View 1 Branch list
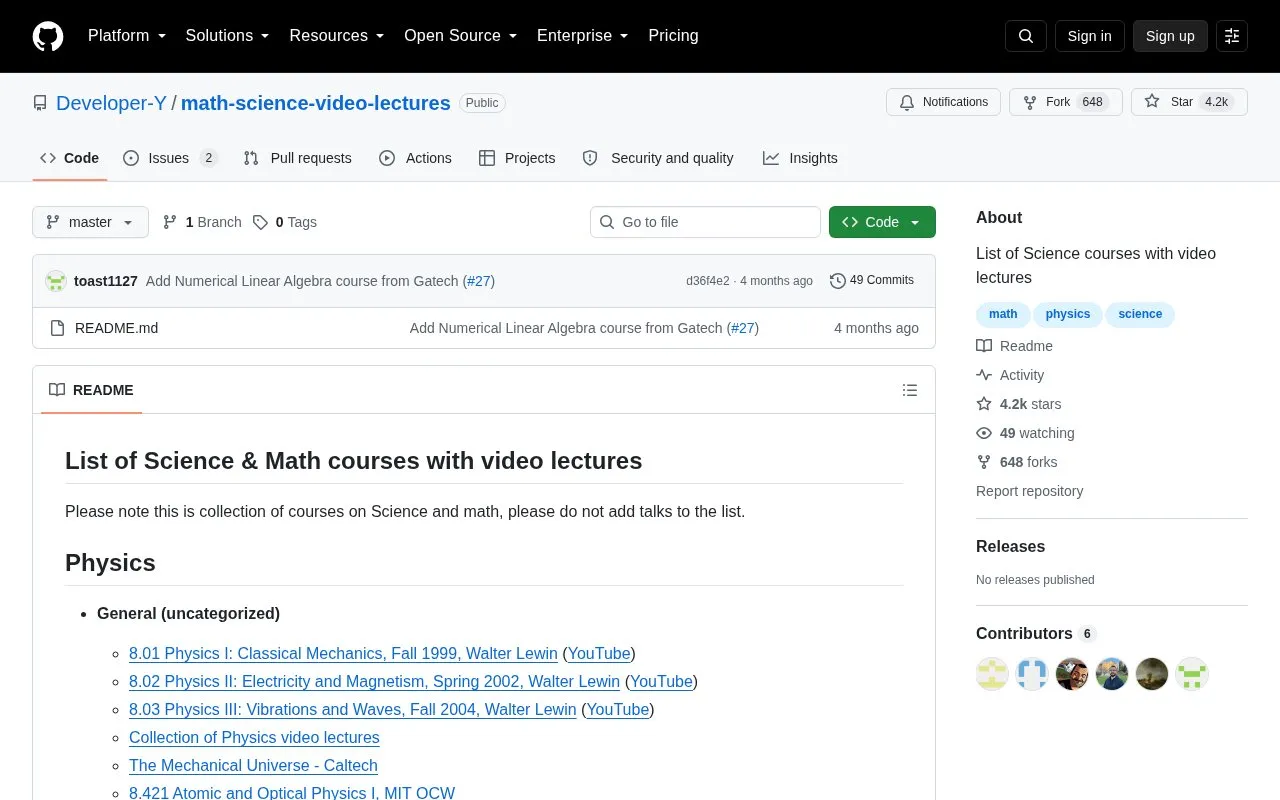1280x800 pixels. 202,222
